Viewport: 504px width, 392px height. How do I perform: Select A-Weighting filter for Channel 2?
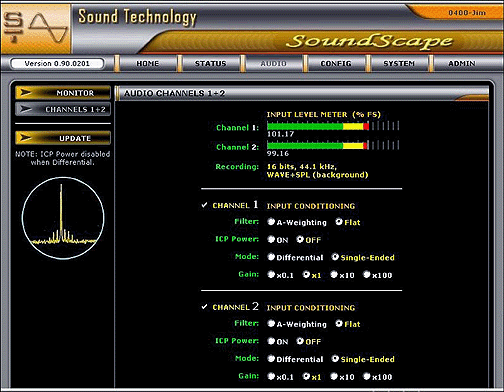[271, 323]
